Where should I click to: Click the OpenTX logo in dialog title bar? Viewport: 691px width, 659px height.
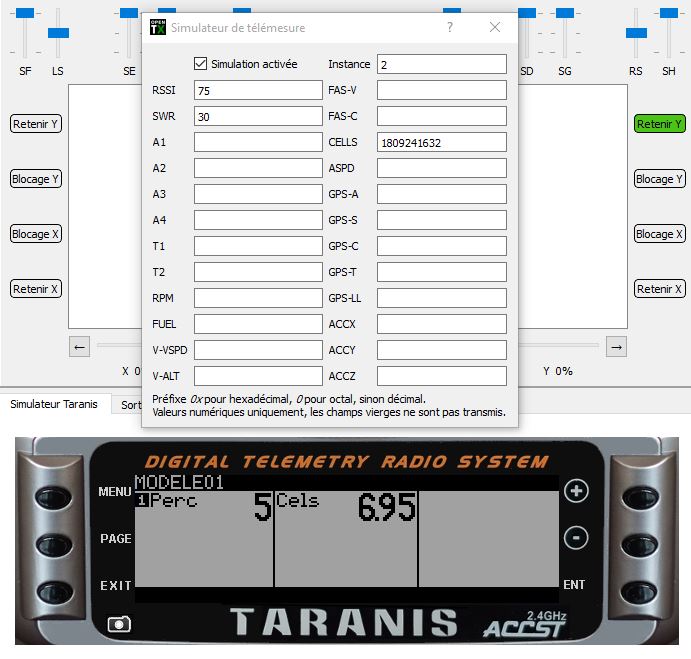pos(158,27)
